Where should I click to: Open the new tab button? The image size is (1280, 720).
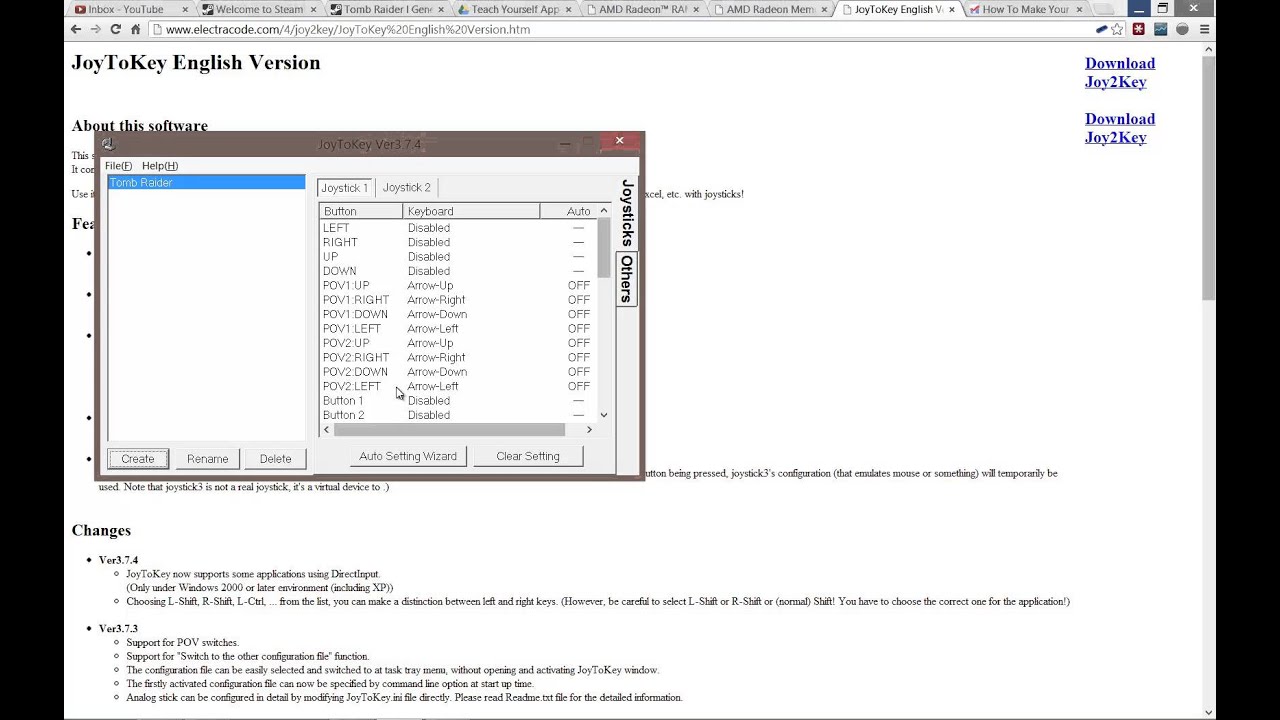pyautogui.click(x=1104, y=9)
